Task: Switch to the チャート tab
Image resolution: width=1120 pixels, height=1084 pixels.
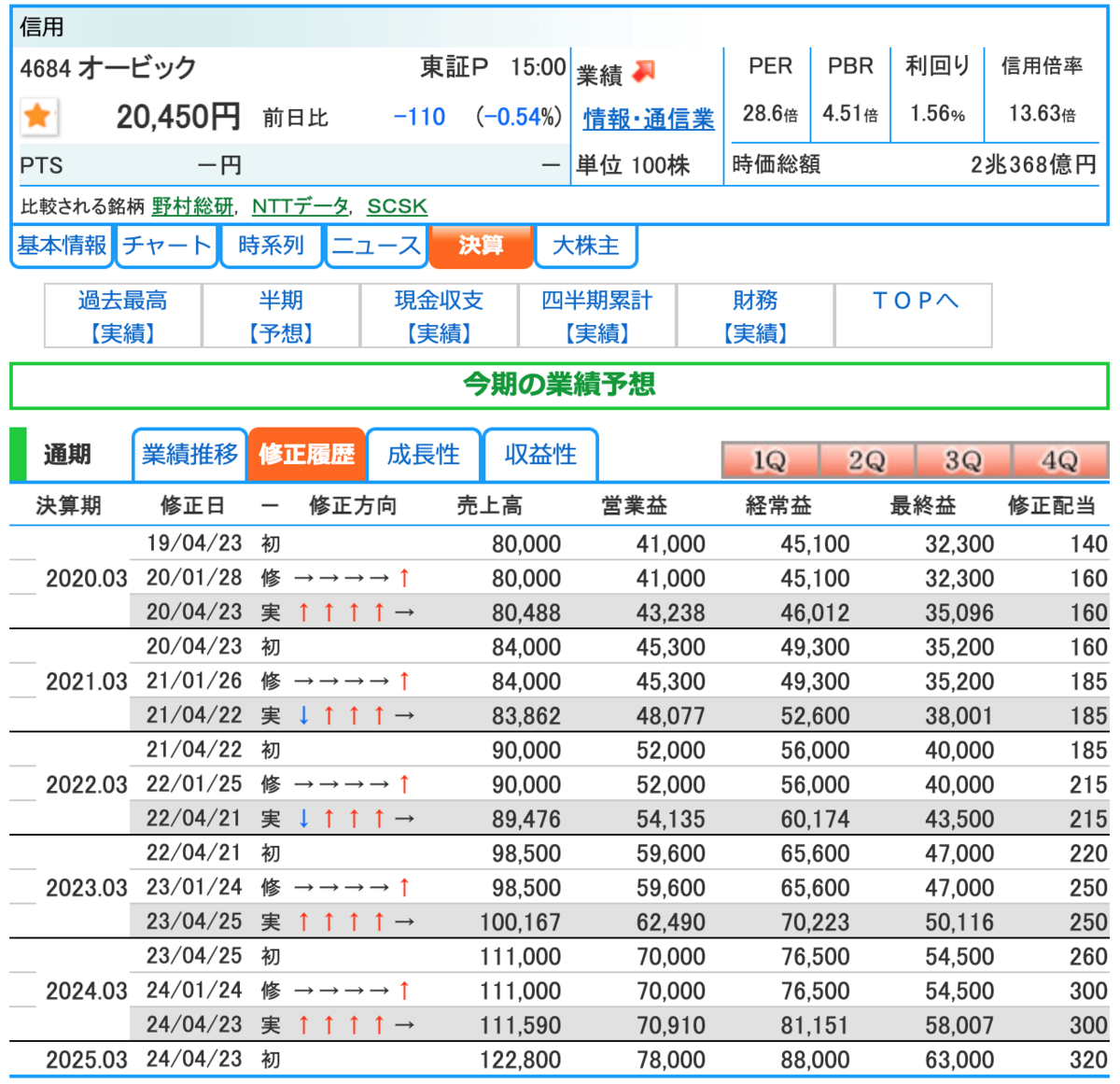Action: [167, 246]
